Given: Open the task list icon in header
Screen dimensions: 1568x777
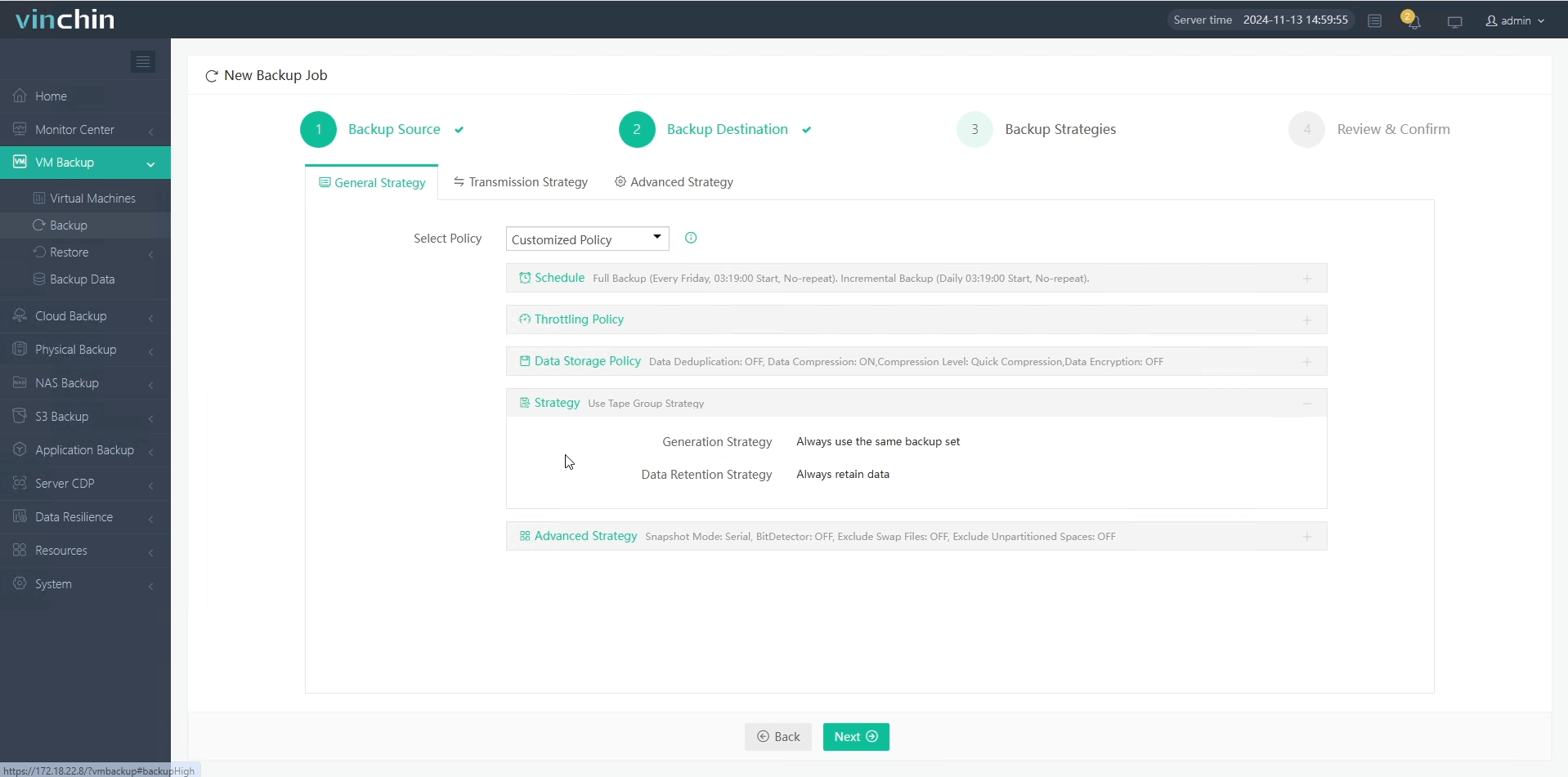Looking at the screenshot, I should coord(1374,21).
